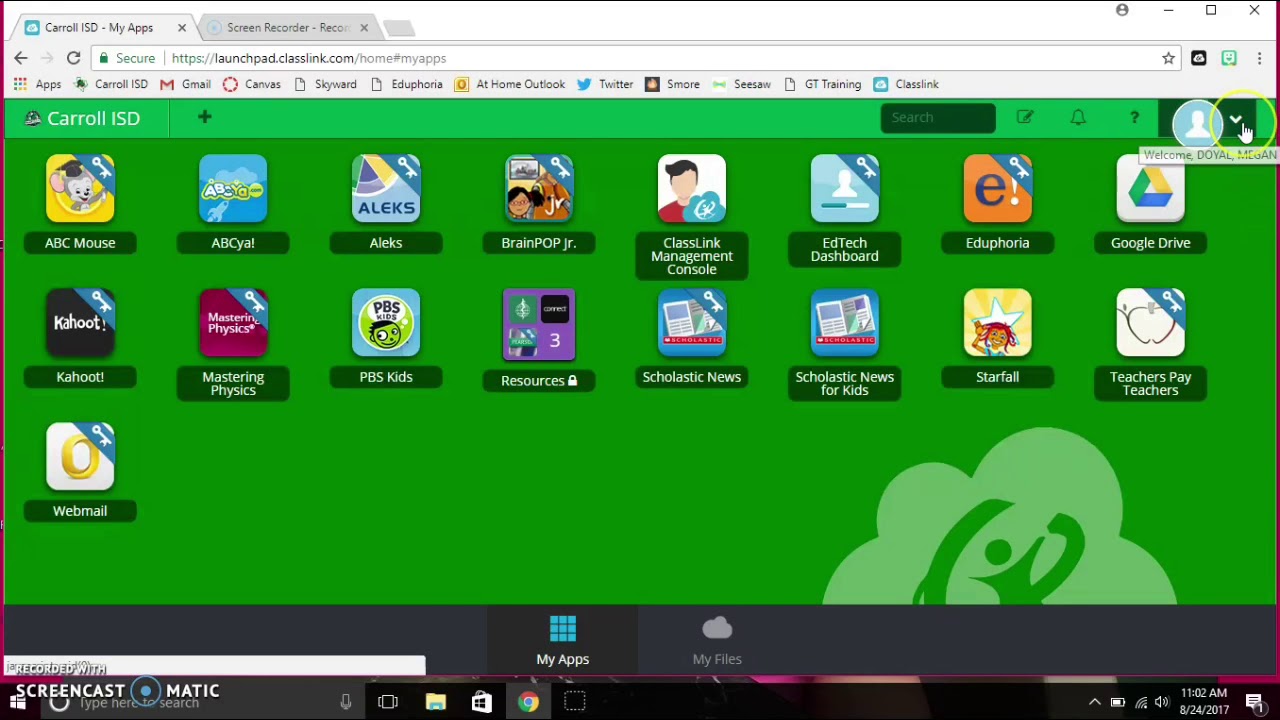1280x720 pixels.
Task: Launch the ABCya! app
Action: 233,189
